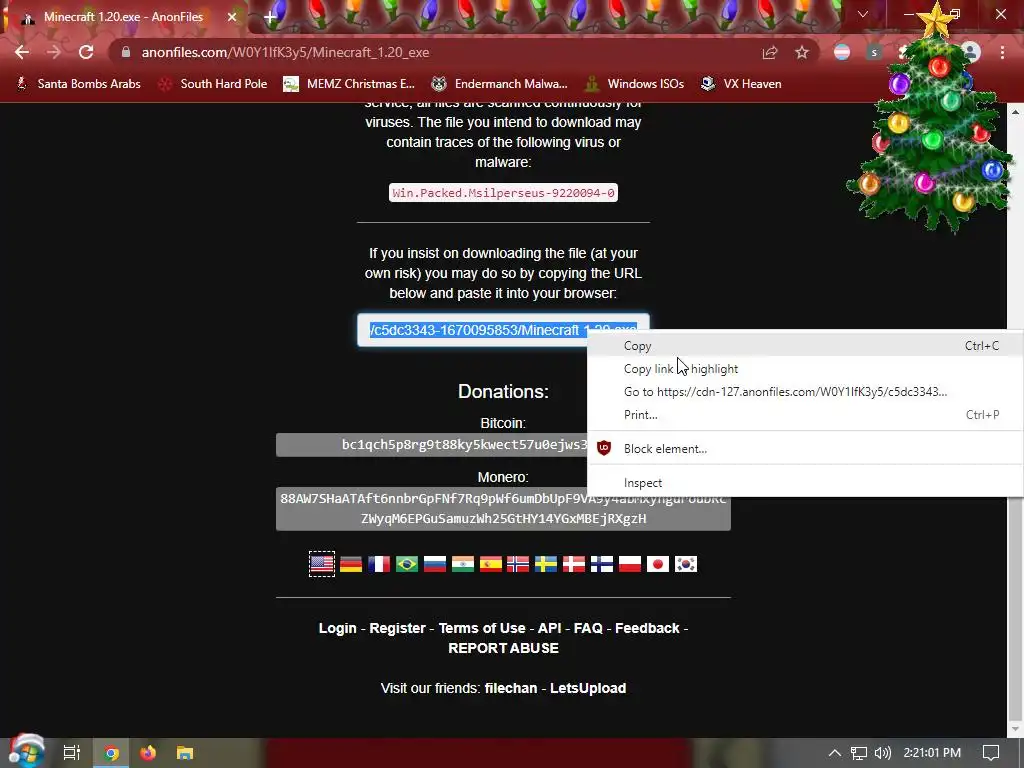Select the French flag language
1024x768 pixels.
click(x=379, y=564)
